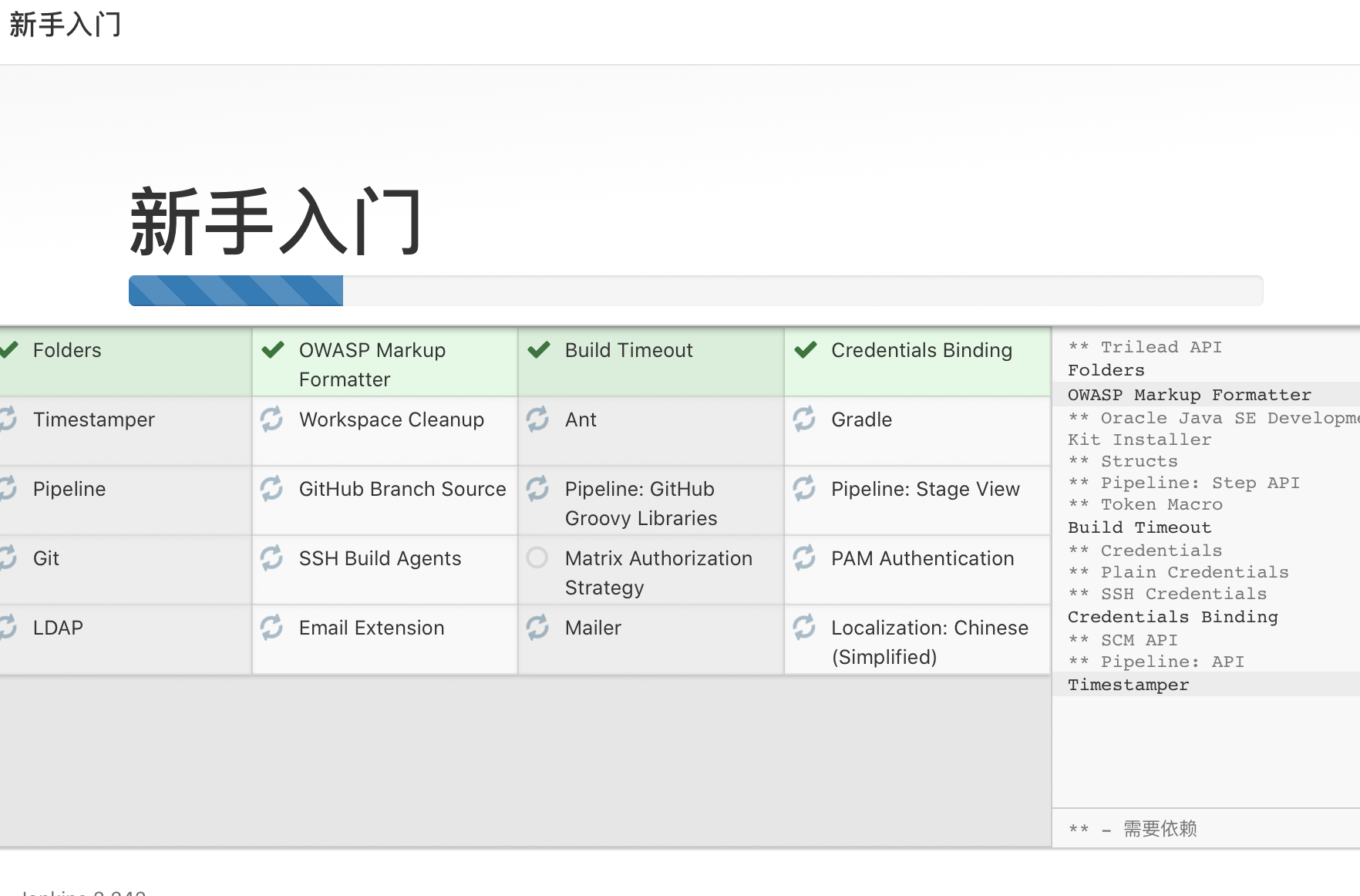Select the Email Extension plugin name
The image size is (1360, 896).
(x=372, y=628)
